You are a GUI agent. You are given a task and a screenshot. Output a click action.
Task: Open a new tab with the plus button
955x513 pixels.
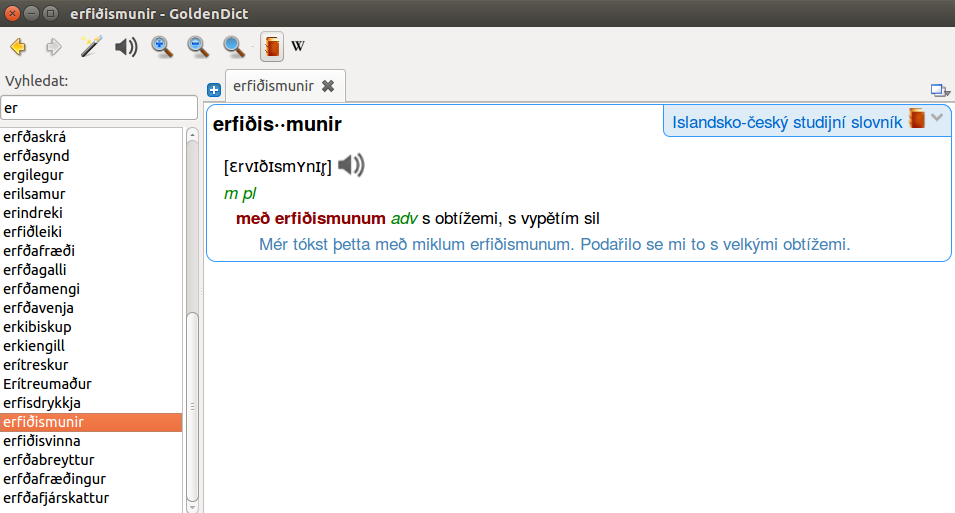[214, 90]
